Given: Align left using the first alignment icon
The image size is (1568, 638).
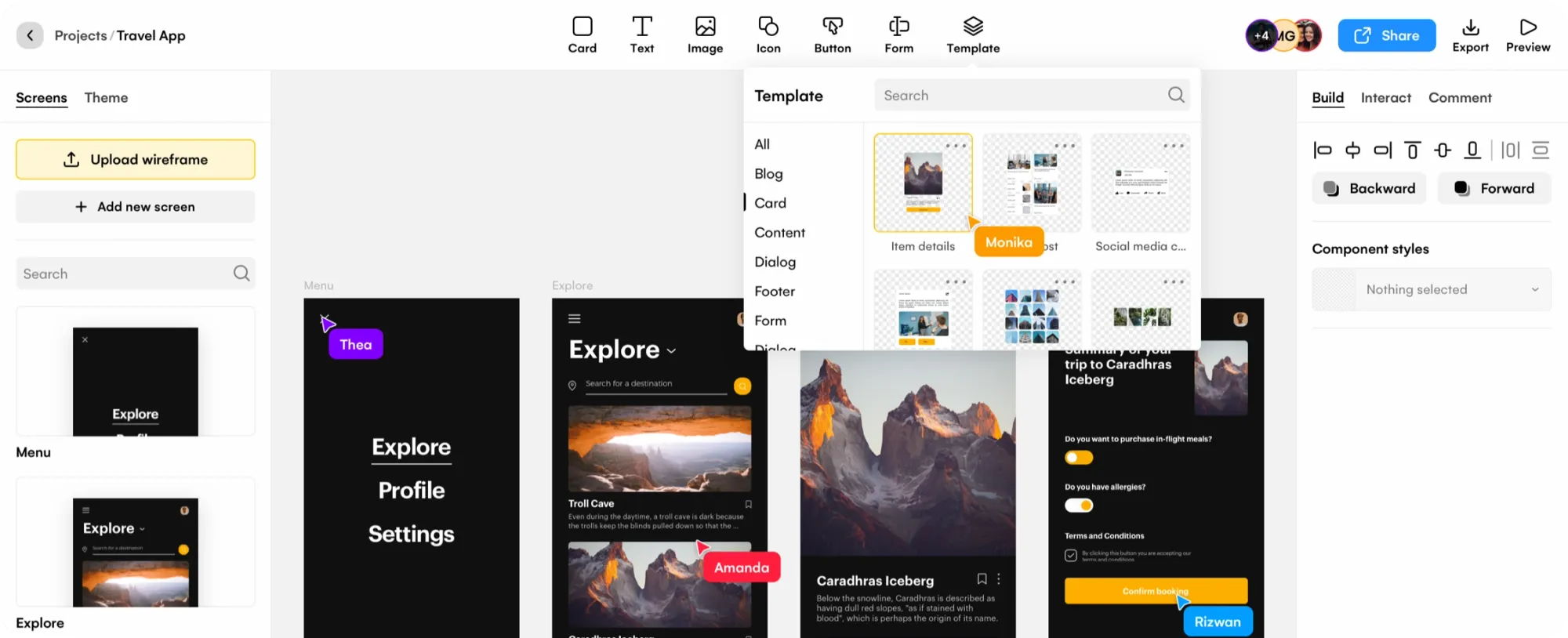Looking at the screenshot, I should coord(1323,150).
